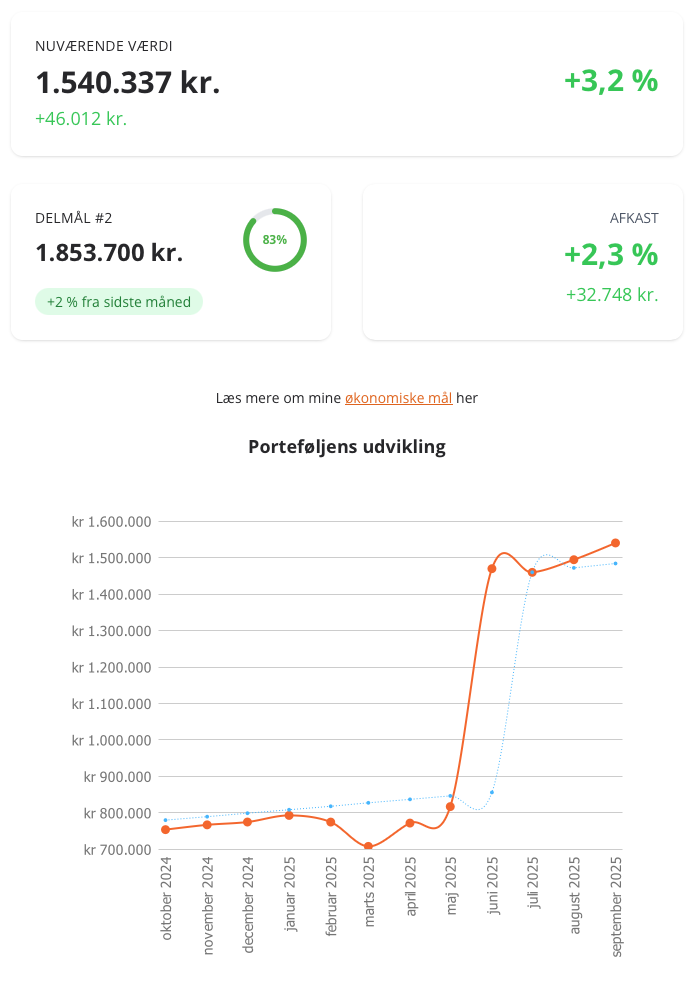
Task: Select the juni 2025 orange data point
Action: pos(492,569)
